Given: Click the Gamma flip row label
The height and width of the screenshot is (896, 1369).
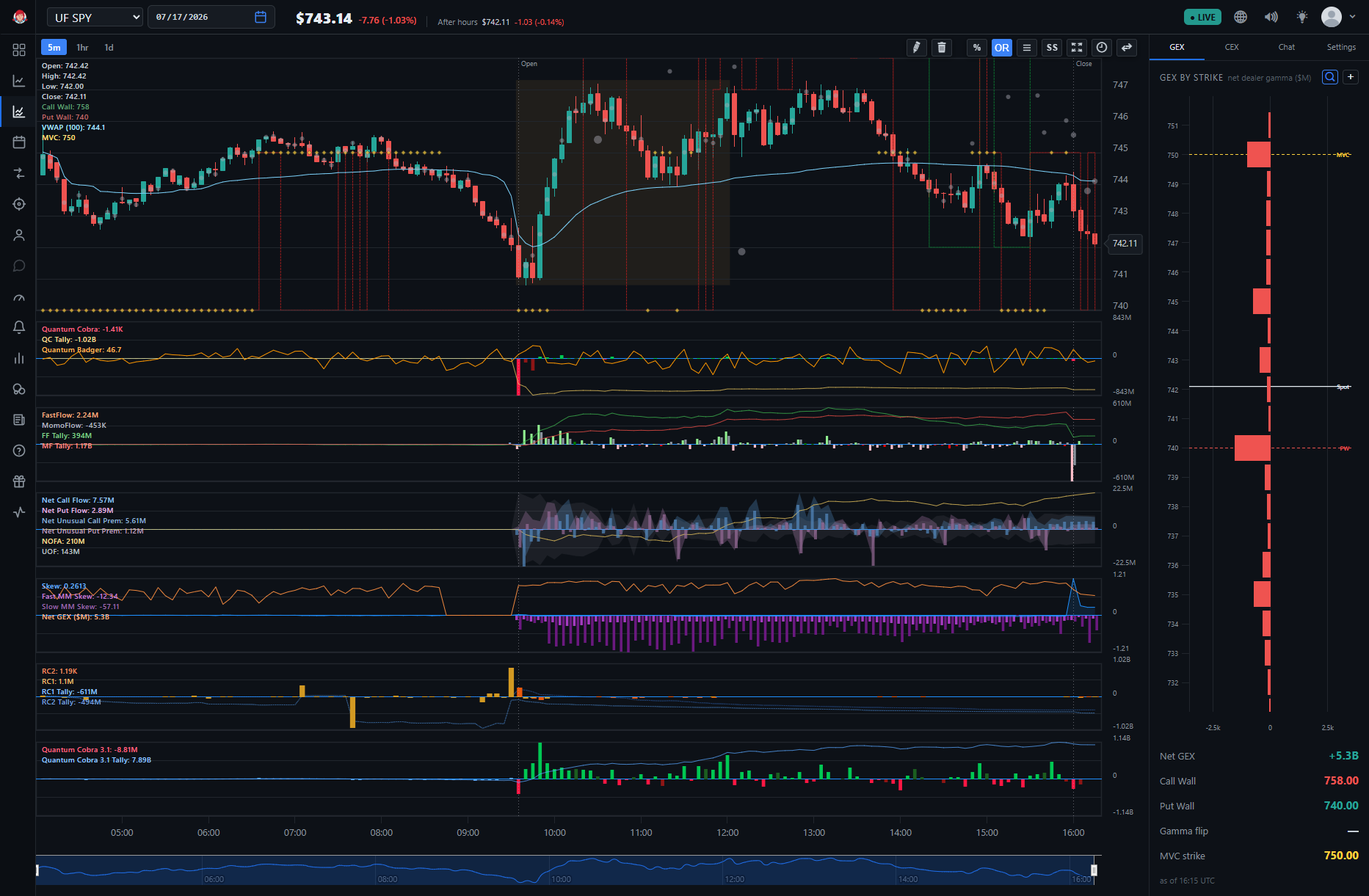Looking at the screenshot, I should coord(1184,831).
